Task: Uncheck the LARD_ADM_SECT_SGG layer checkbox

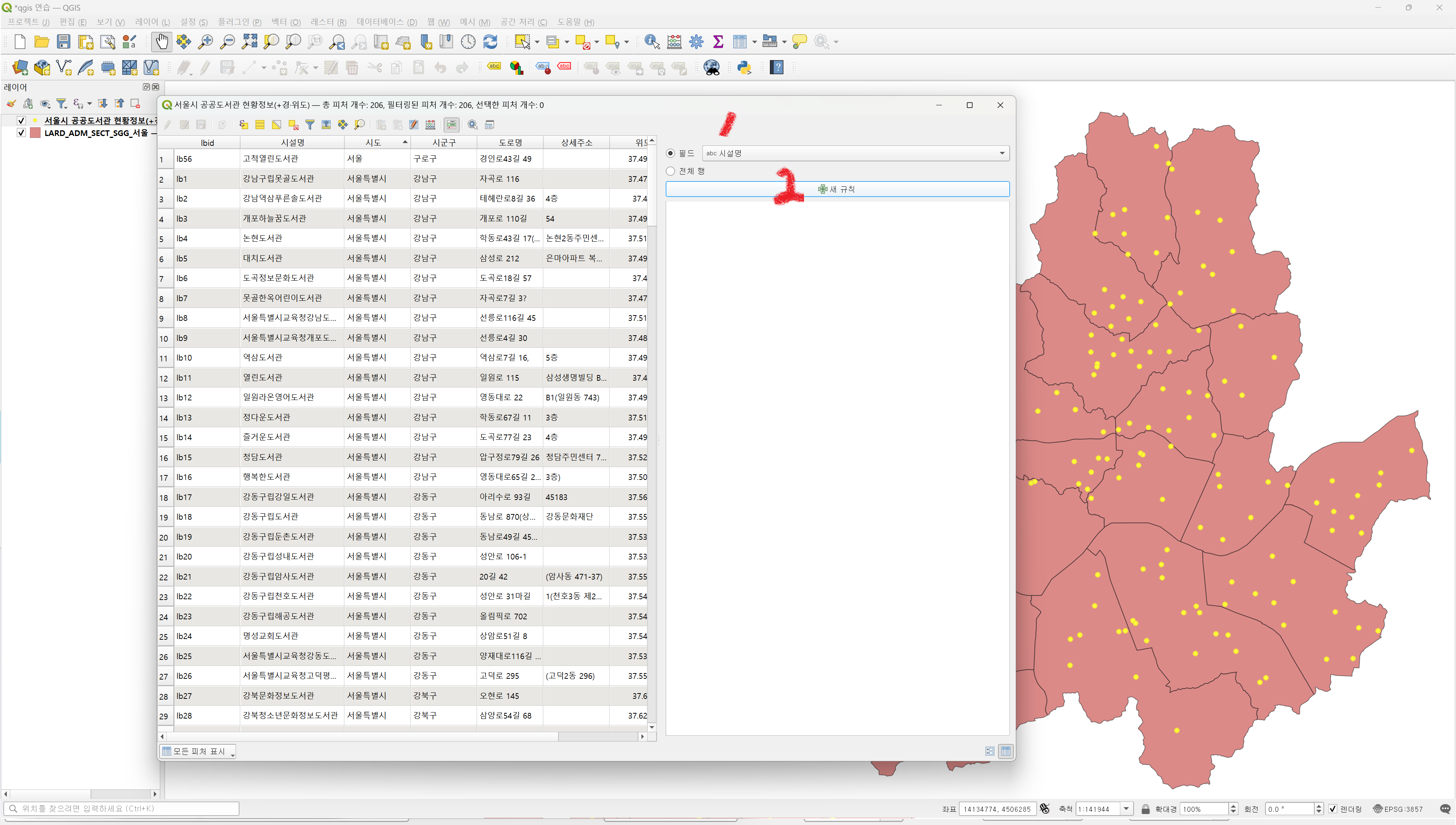Action: click(x=21, y=133)
